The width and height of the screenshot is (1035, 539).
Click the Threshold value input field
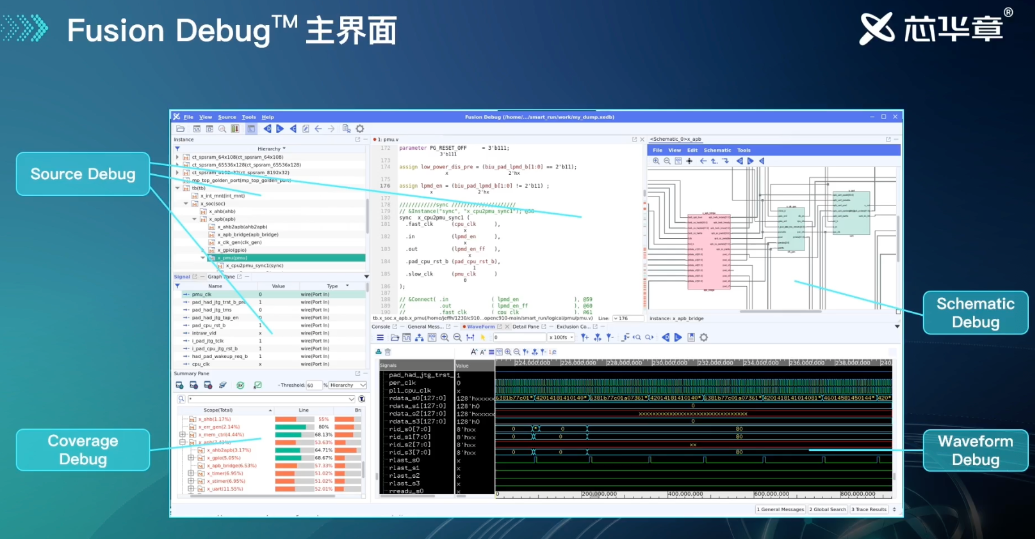[x=314, y=385]
